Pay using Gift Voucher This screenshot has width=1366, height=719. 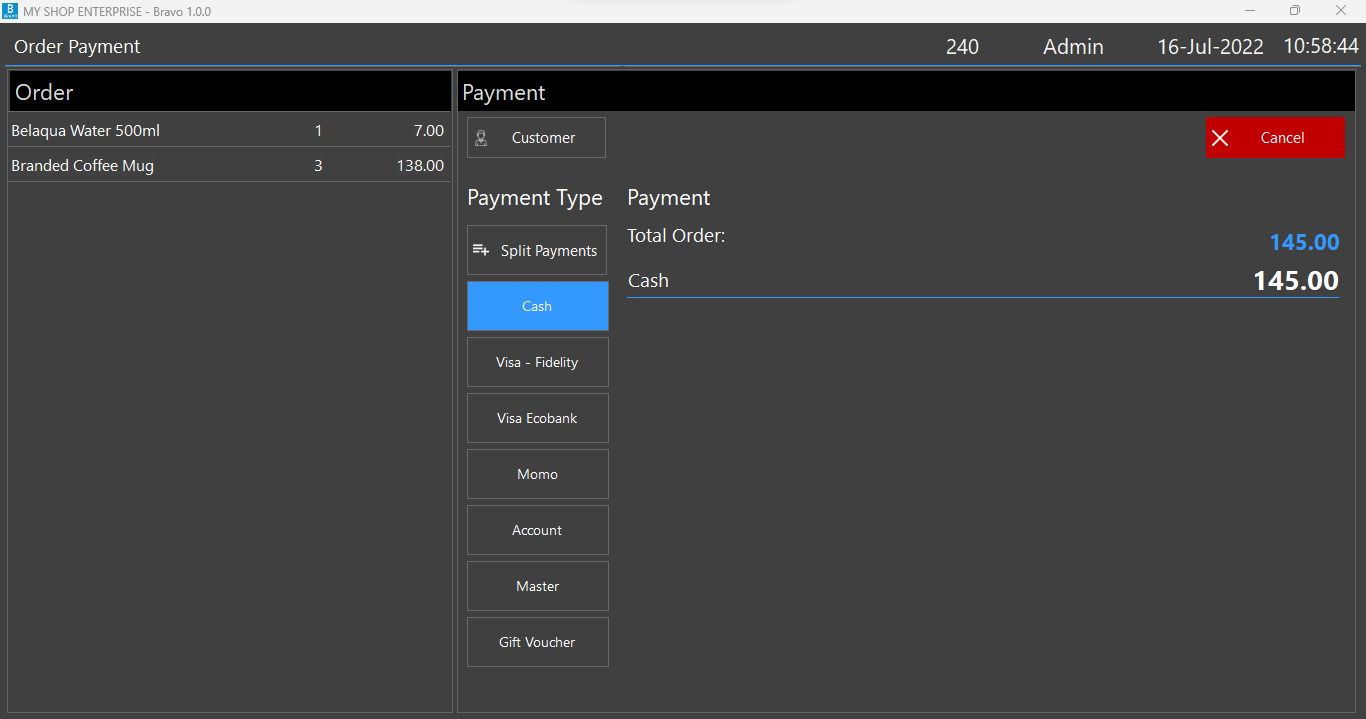537,642
